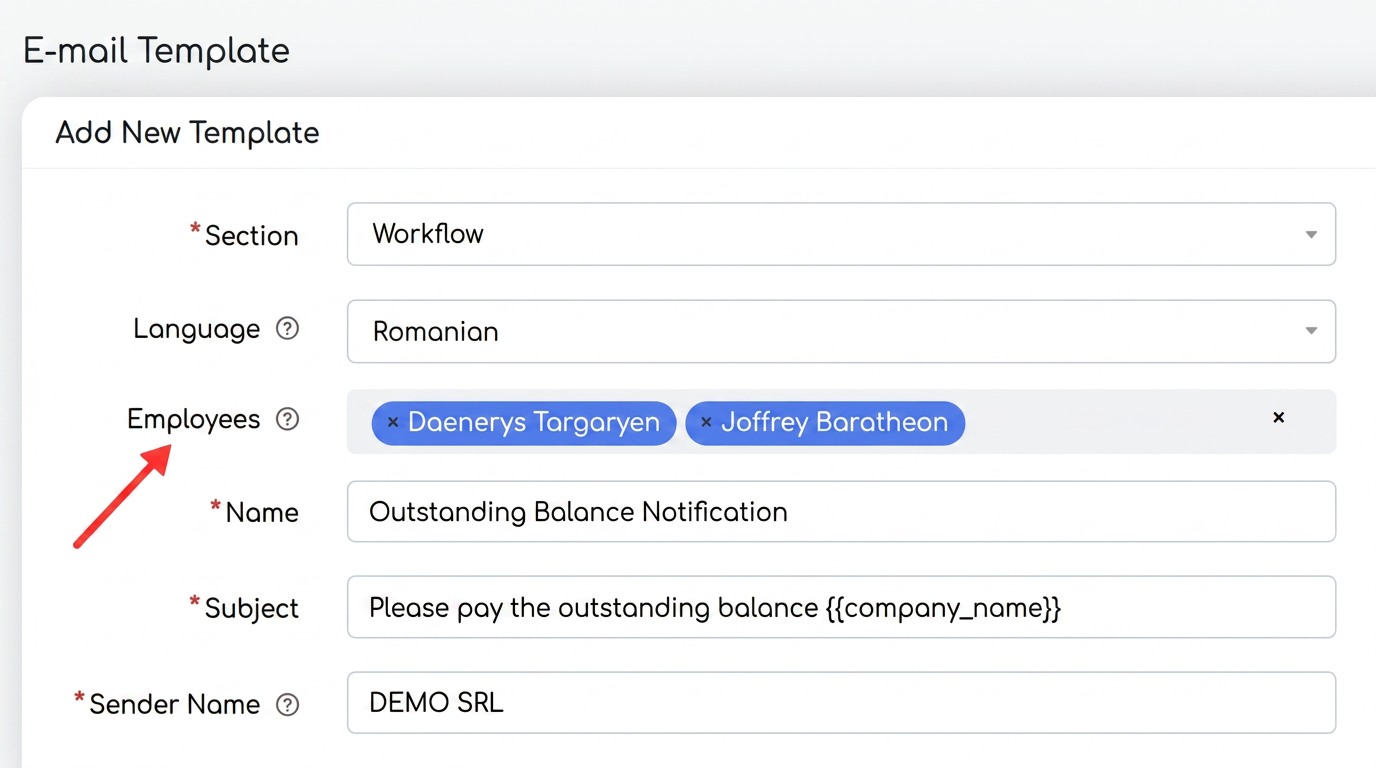Screen dimensions: 1376x768
Task: Select the Romanian language combo box
Action: tap(841, 331)
